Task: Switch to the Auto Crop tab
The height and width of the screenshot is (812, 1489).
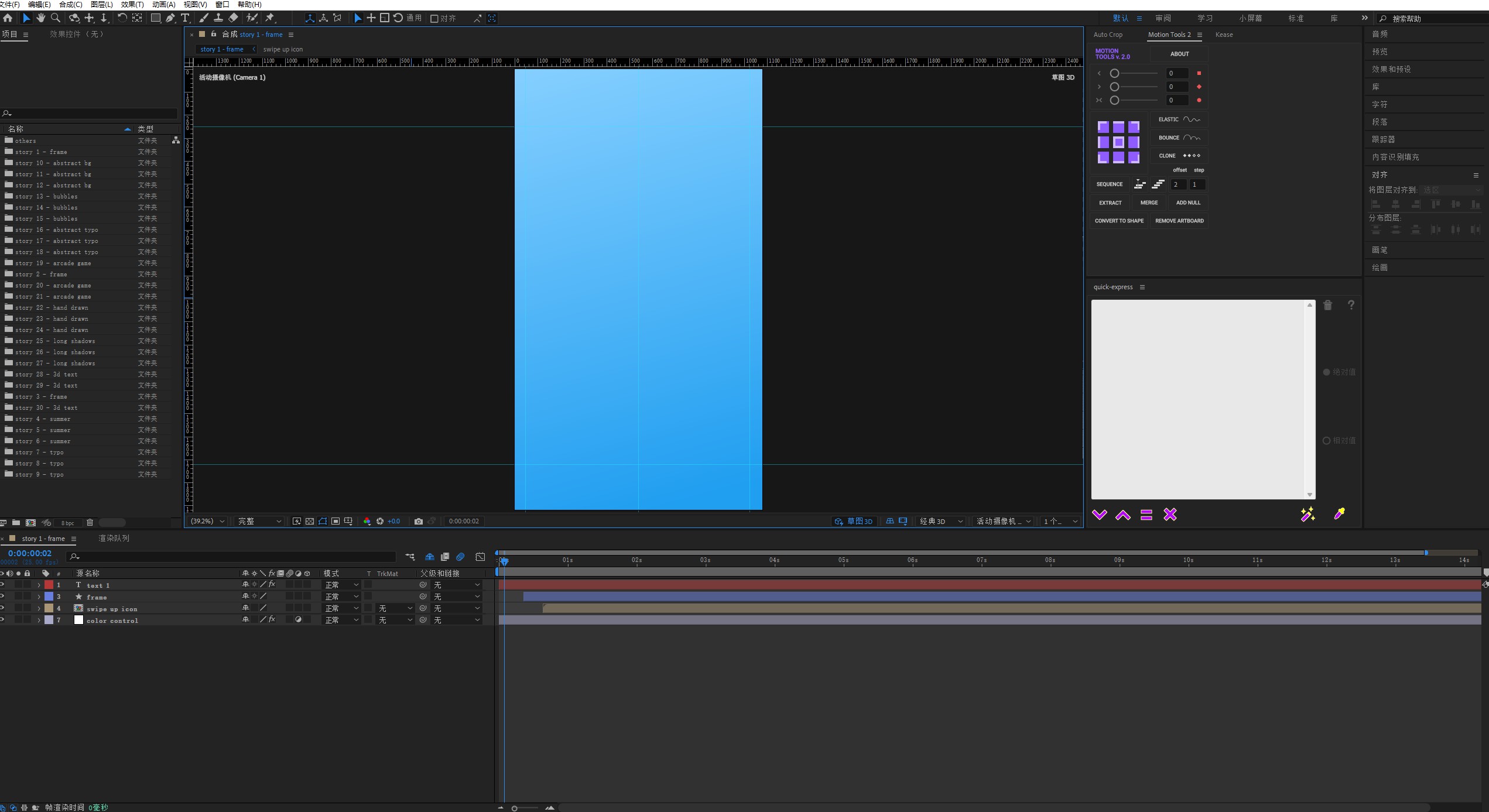Action: pos(1108,35)
